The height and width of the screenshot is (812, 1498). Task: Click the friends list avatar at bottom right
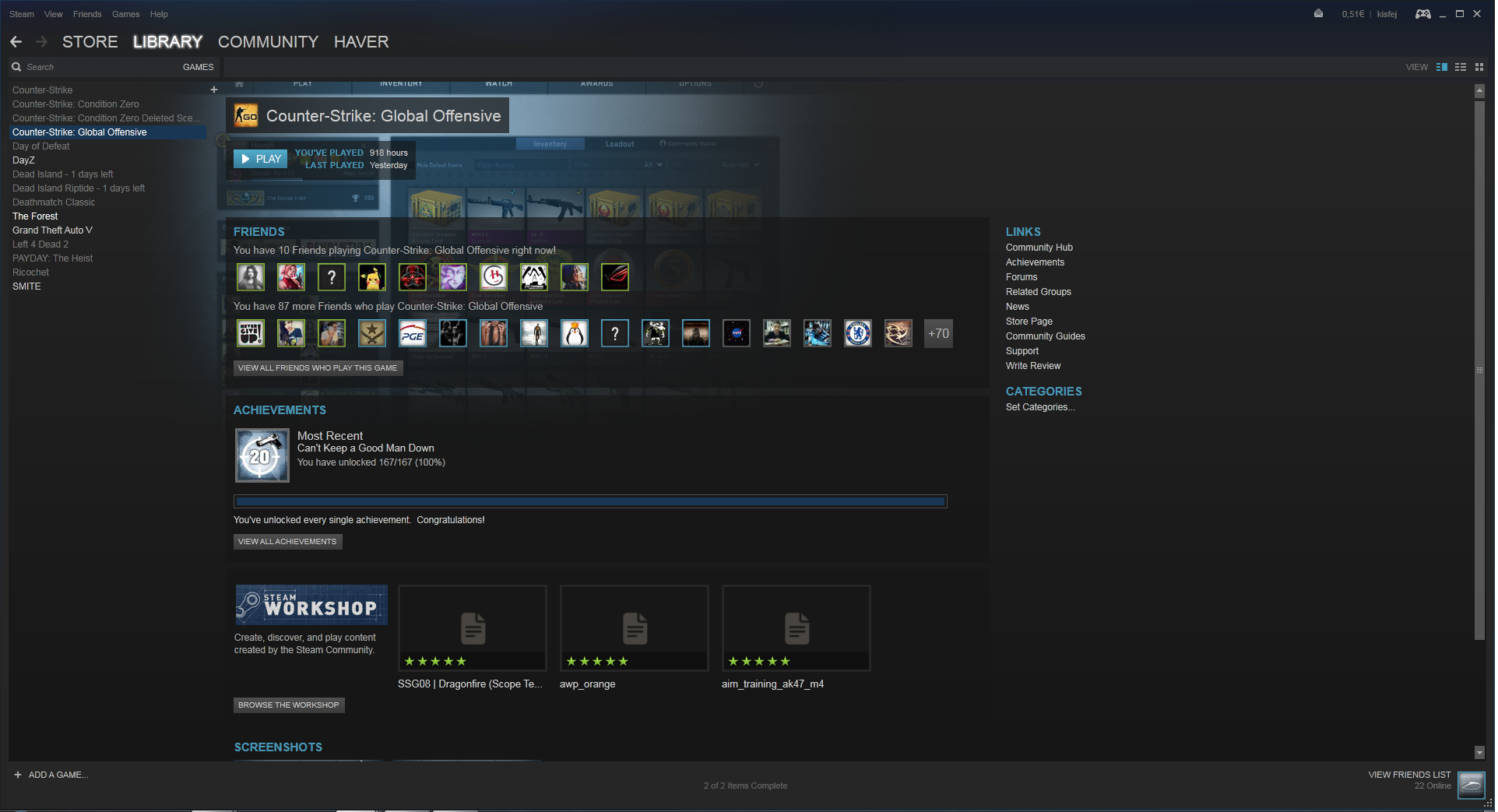(x=1471, y=785)
